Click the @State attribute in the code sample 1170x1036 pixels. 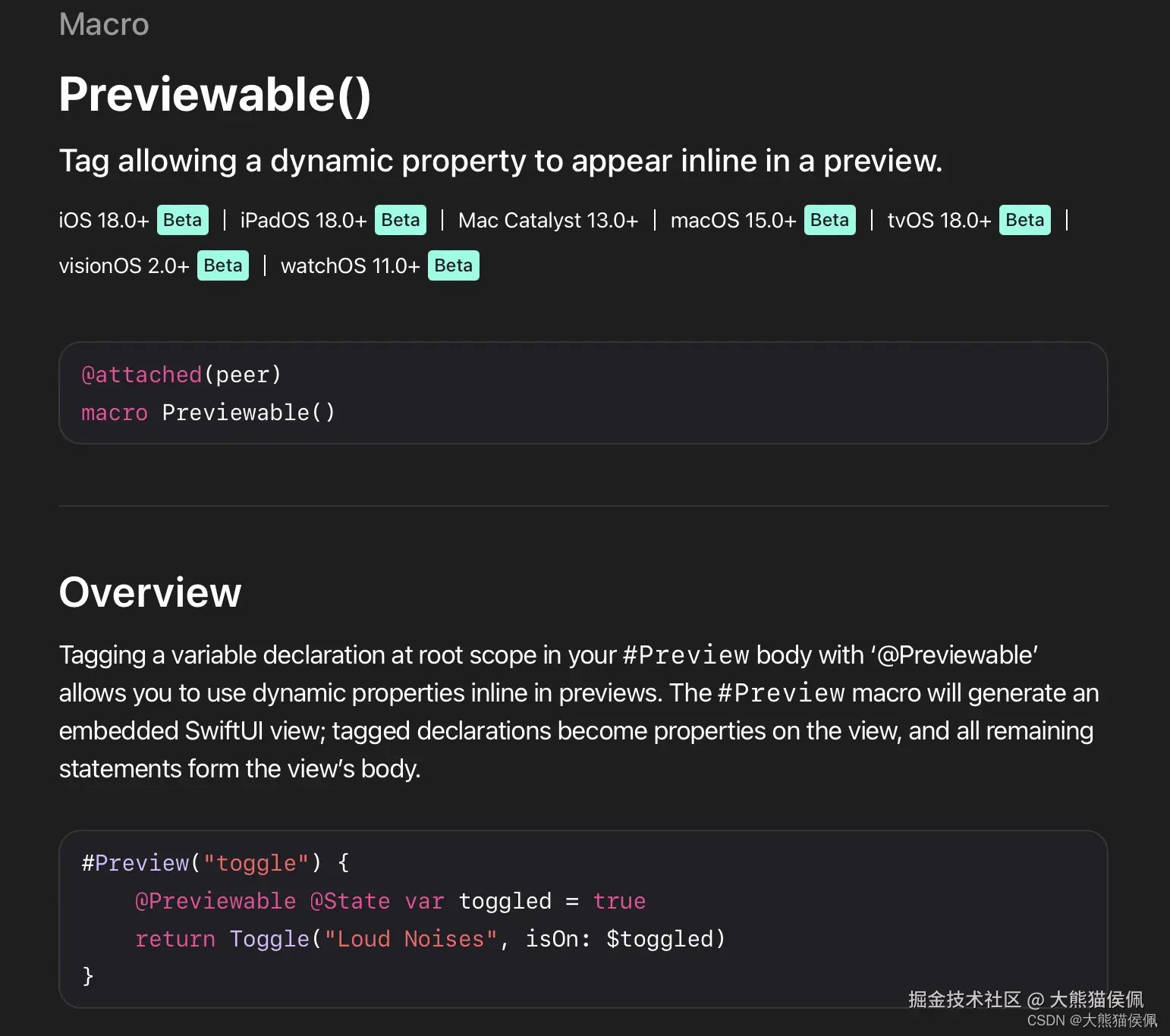tap(350, 901)
